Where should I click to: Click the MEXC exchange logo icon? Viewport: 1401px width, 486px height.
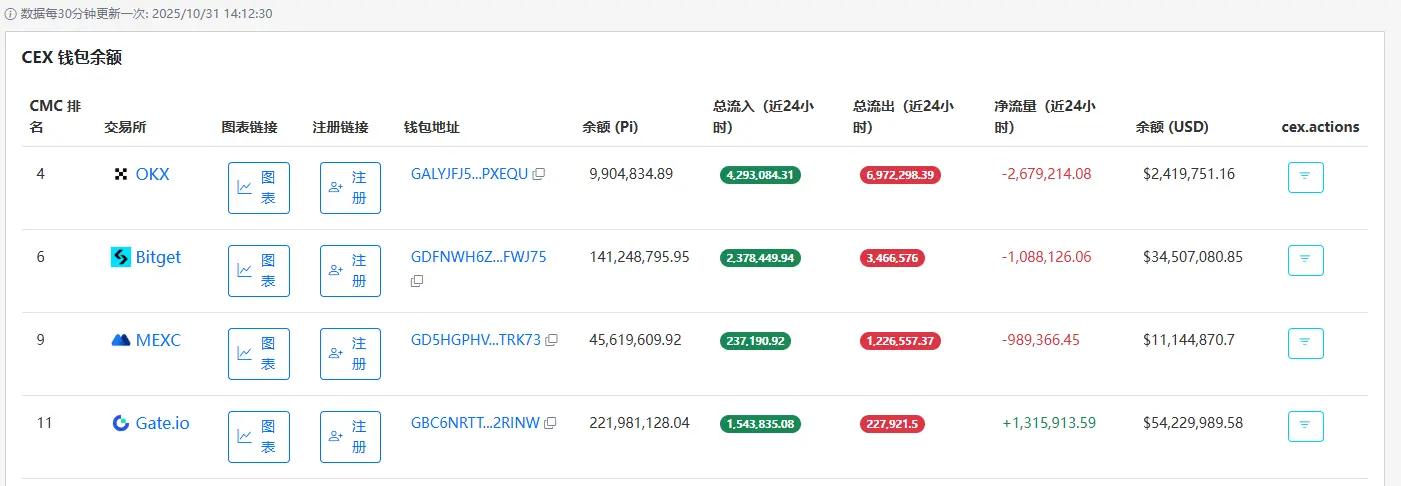120,340
